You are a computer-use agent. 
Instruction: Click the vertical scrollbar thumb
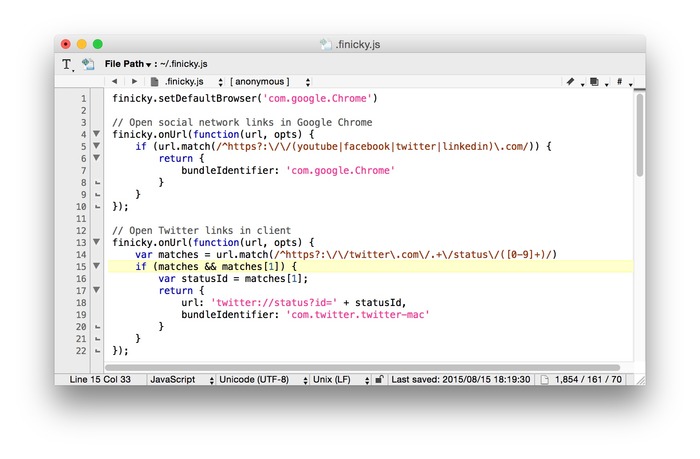pyautogui.click(x=640, y=135)
